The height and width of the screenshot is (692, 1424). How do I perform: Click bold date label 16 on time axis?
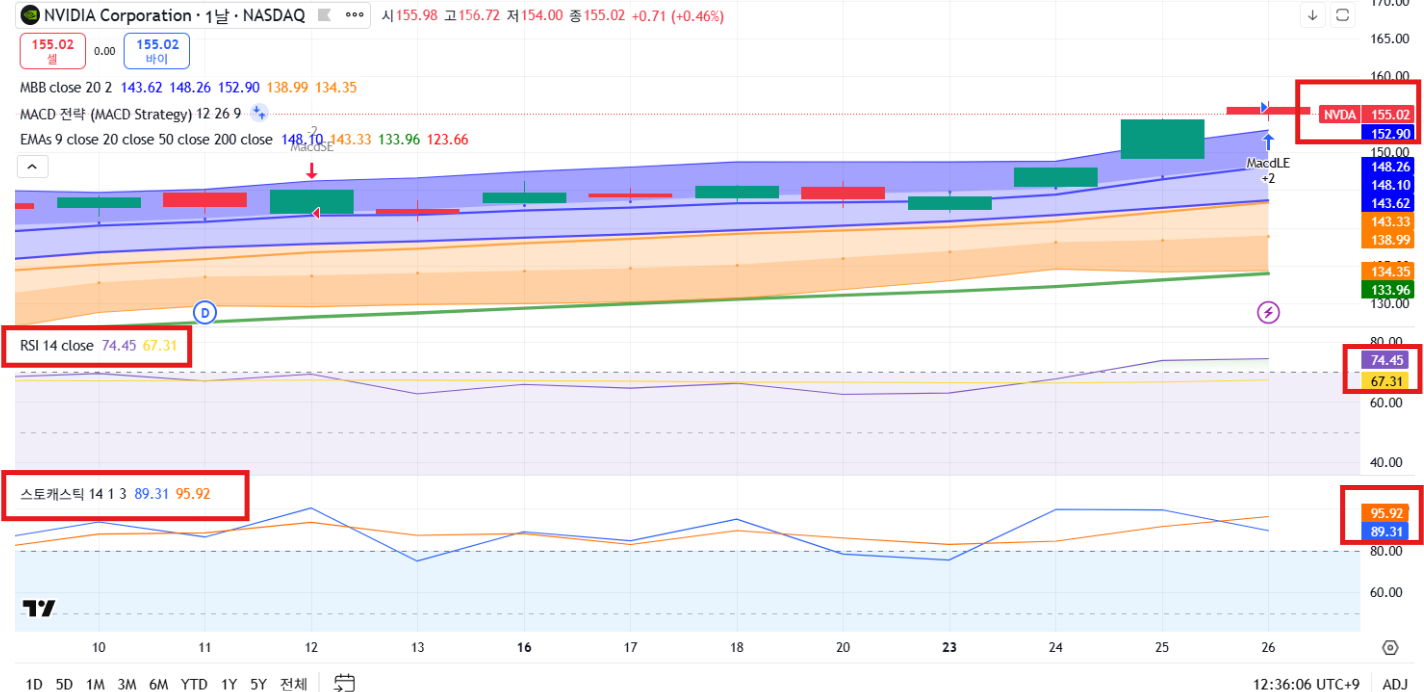point(524,647)
